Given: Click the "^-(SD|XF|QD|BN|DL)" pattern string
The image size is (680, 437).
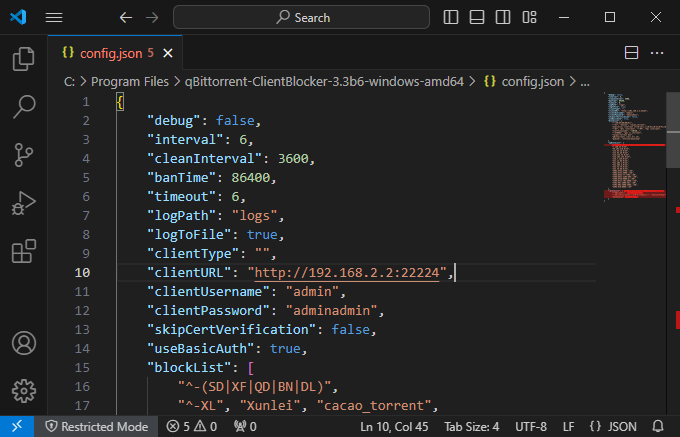Looking at the screenshot, I should click(255, 387).
